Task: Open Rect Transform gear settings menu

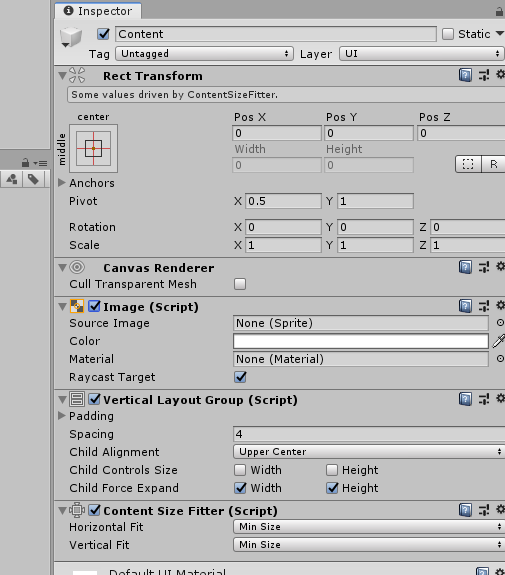Action: click(501, 74)
